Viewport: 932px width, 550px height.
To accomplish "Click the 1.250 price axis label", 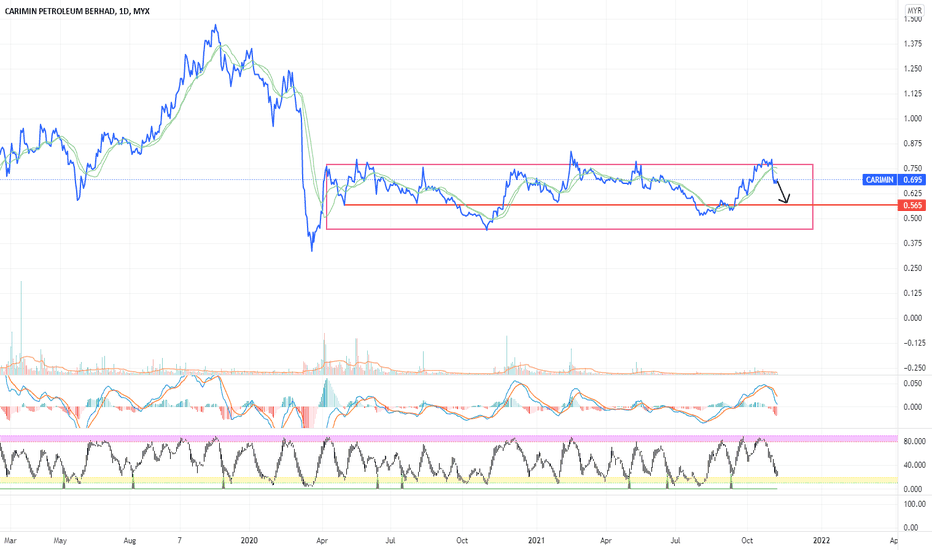I will pyautogui.click(x=912, y=69).
